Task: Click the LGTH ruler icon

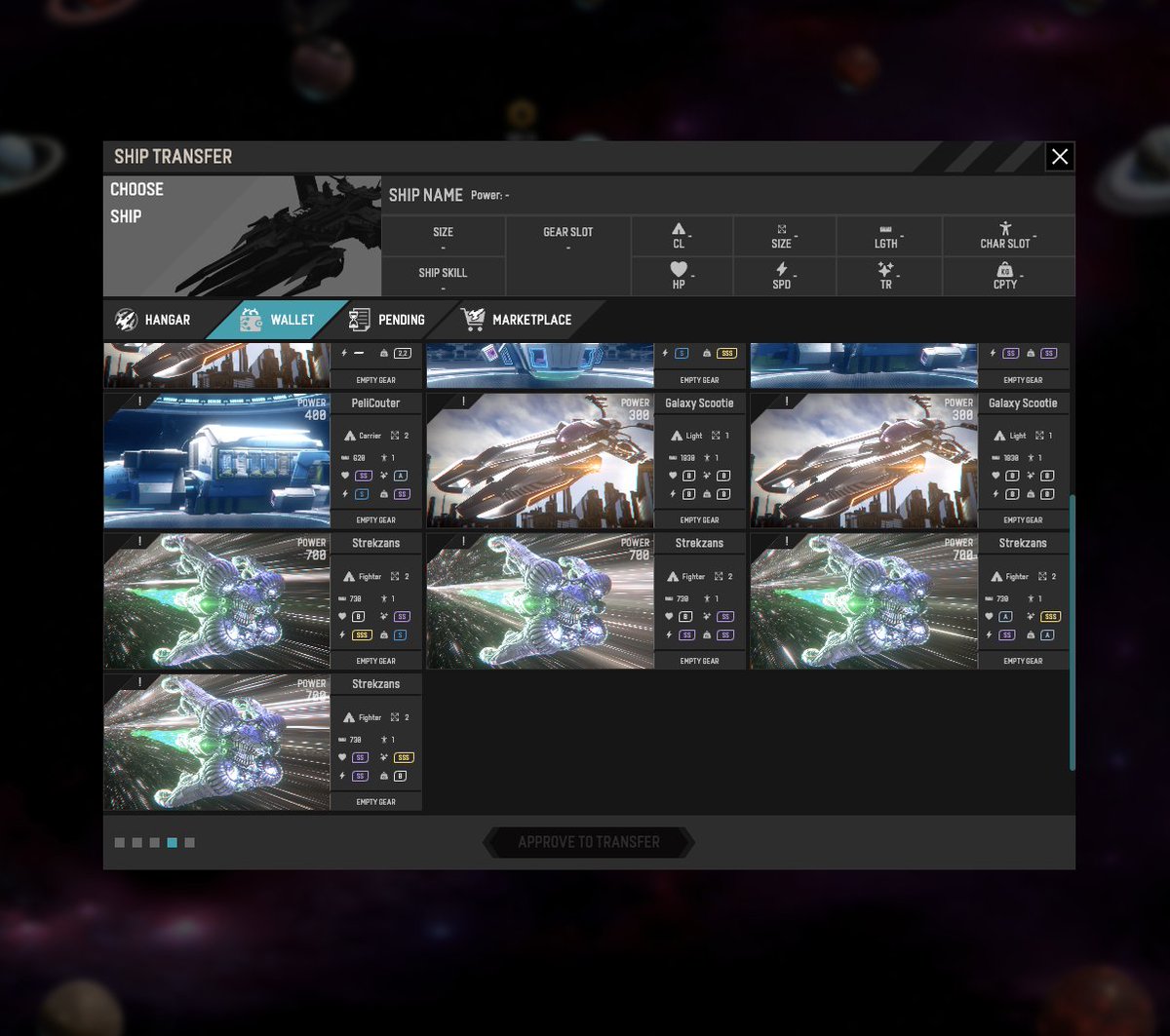Action: pyautogui.click(x=887, y=230)
